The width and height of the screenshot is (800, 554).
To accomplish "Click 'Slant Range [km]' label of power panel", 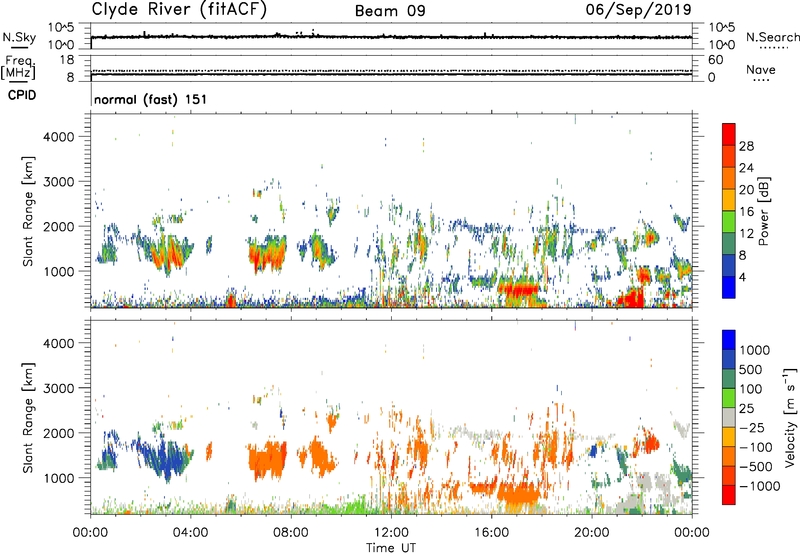I will [x=28, y=211].
